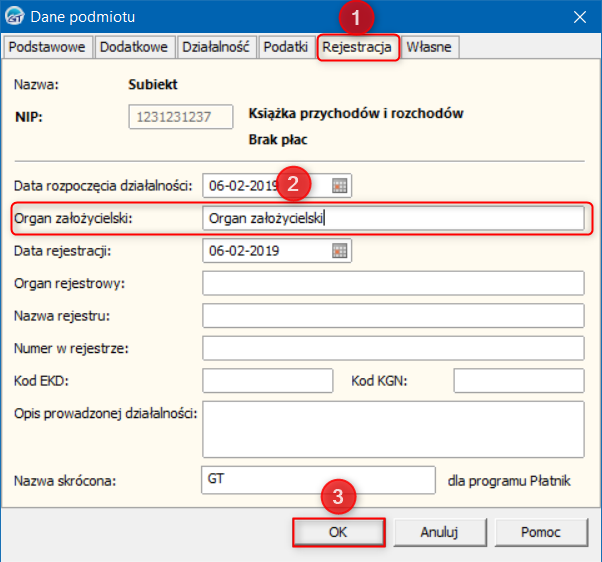This screenshot has width=602, height=562.
Task: Click the 'Opis prowadzonej działalności:' label
Action: (x=106, y=413)
